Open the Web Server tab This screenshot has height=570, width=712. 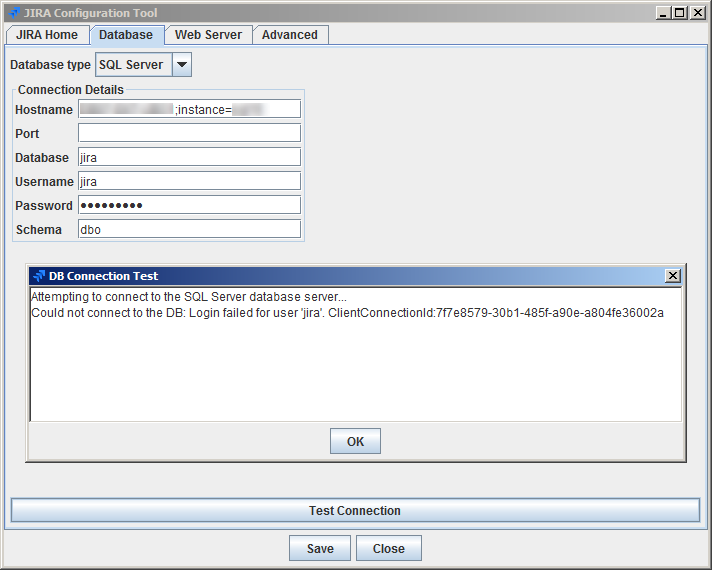208,35
